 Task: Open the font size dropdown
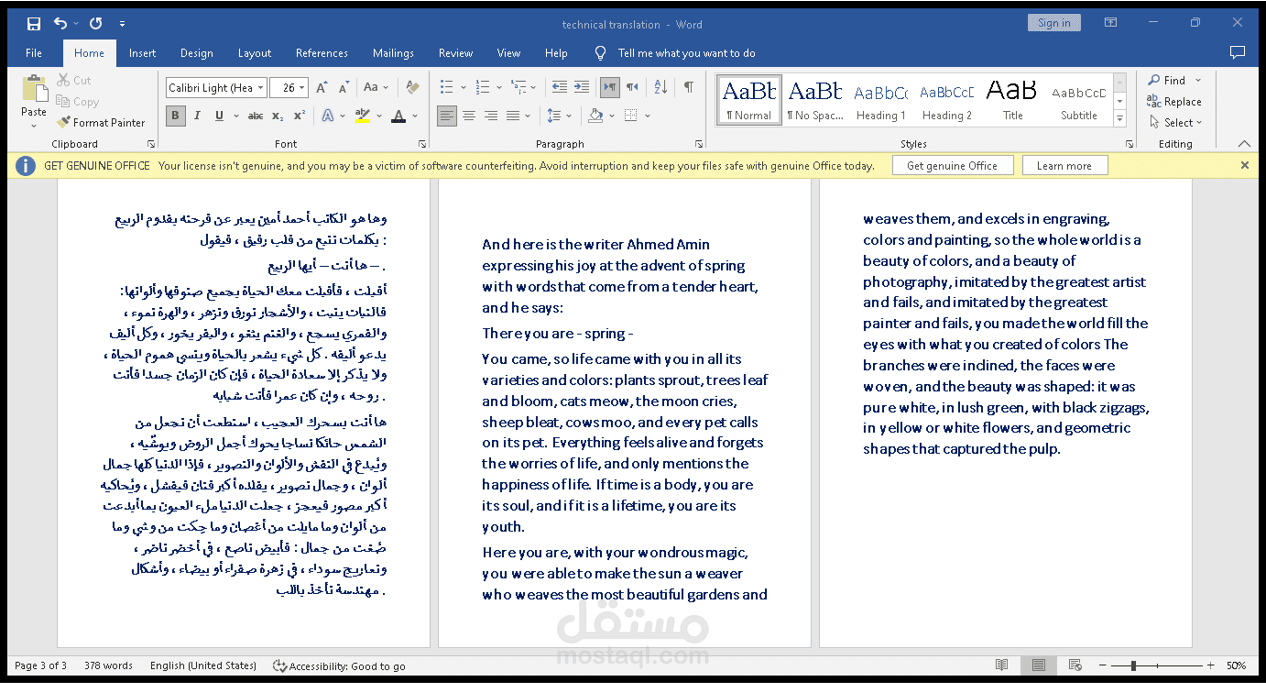[302, 88]
